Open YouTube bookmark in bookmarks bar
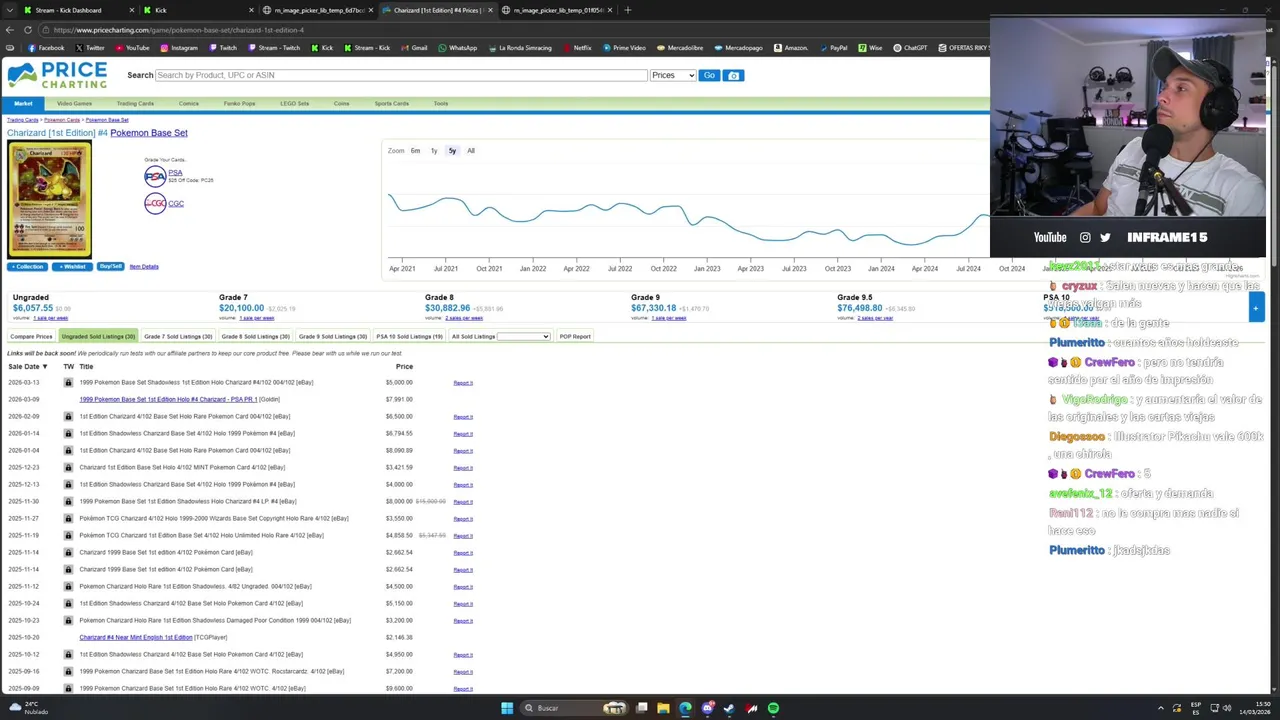 point(133,48)
